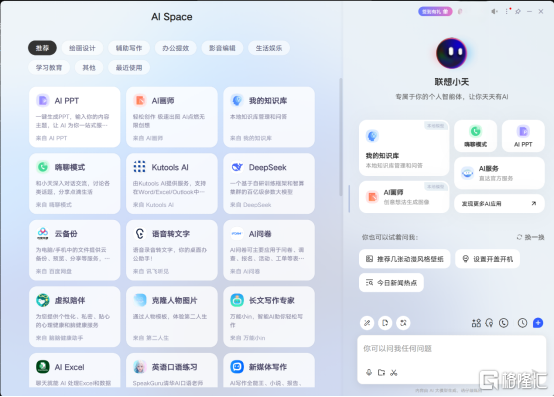Switch to the 辅助写作 tab

pos(129,48)
